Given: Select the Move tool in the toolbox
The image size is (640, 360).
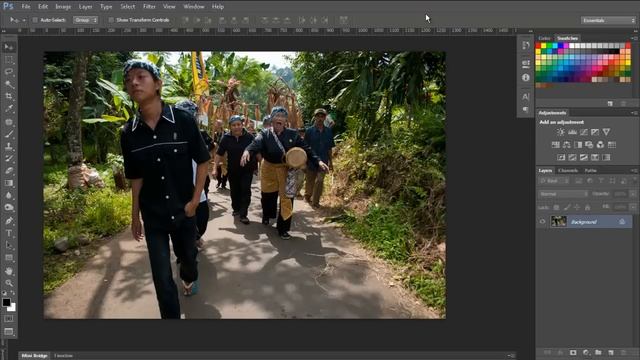Looking at the screenshot, I should [x=9, y=47].
